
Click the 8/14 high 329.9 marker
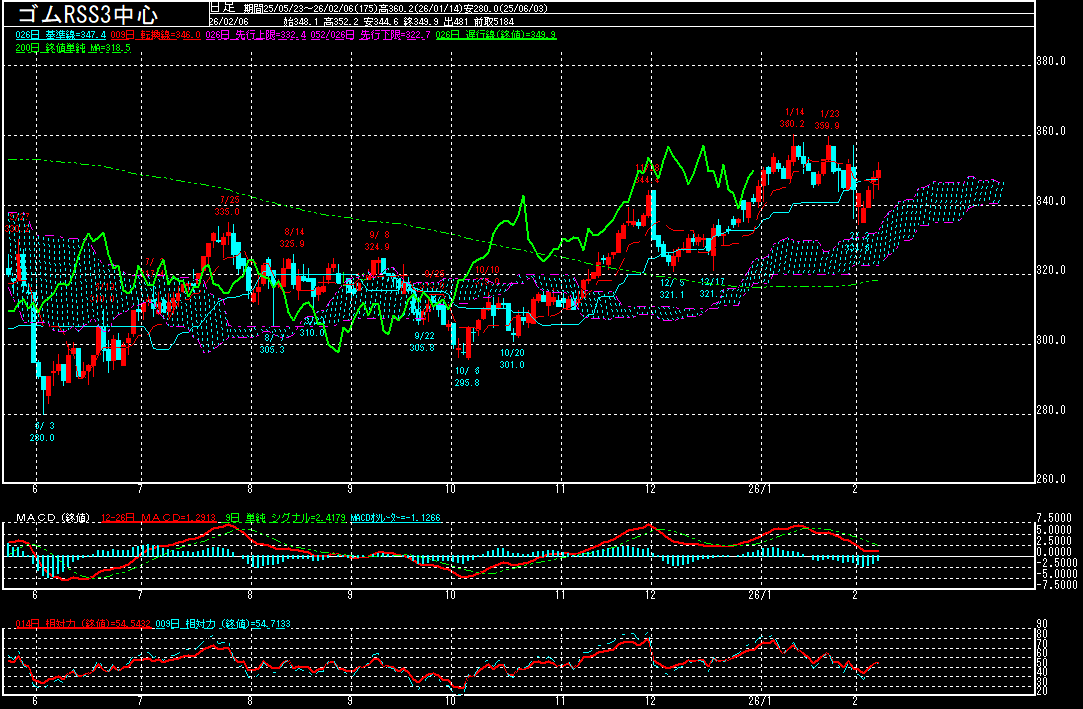click(x=292, y=238)
